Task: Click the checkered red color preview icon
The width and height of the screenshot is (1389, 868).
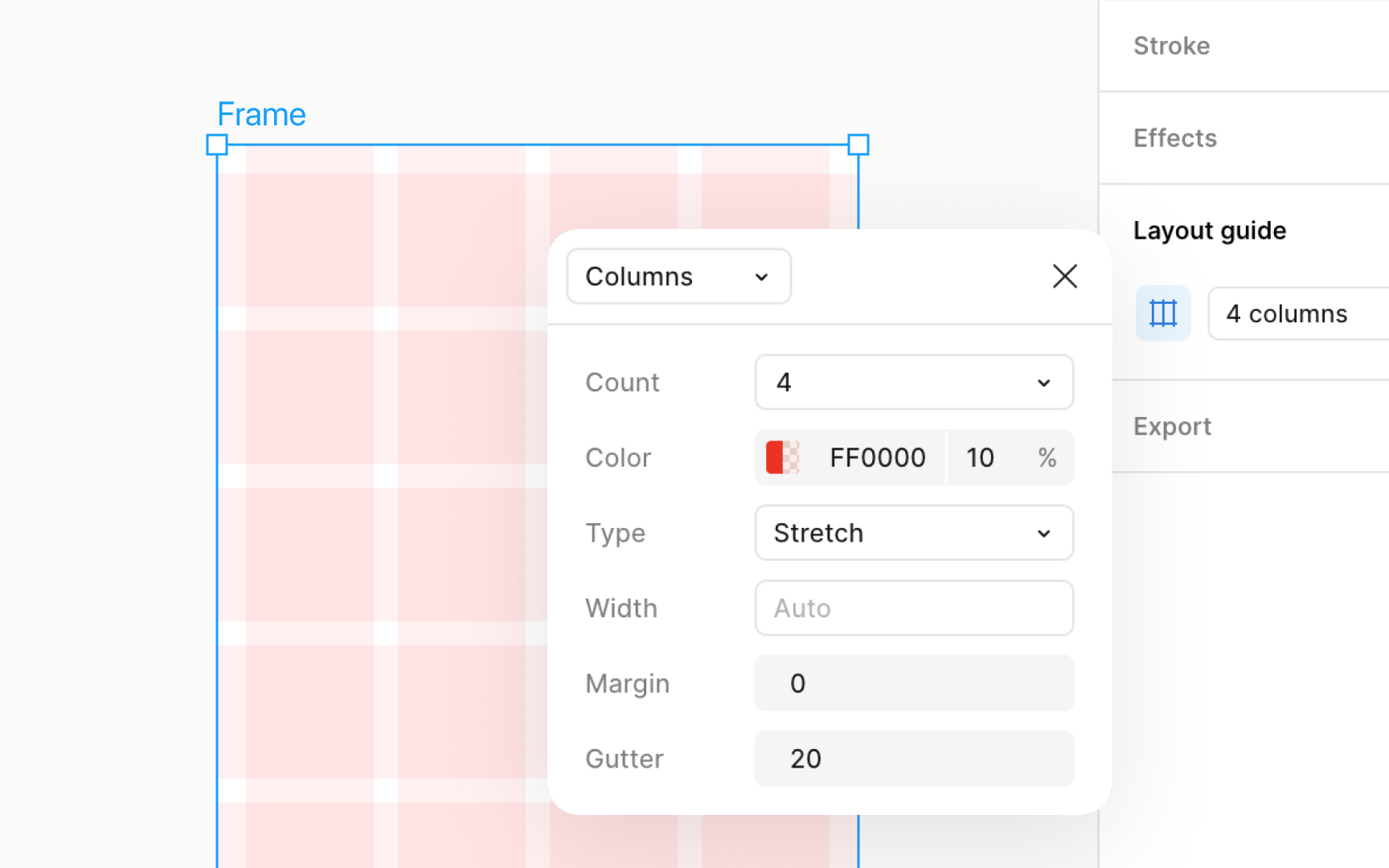Action: pos(782,457)
